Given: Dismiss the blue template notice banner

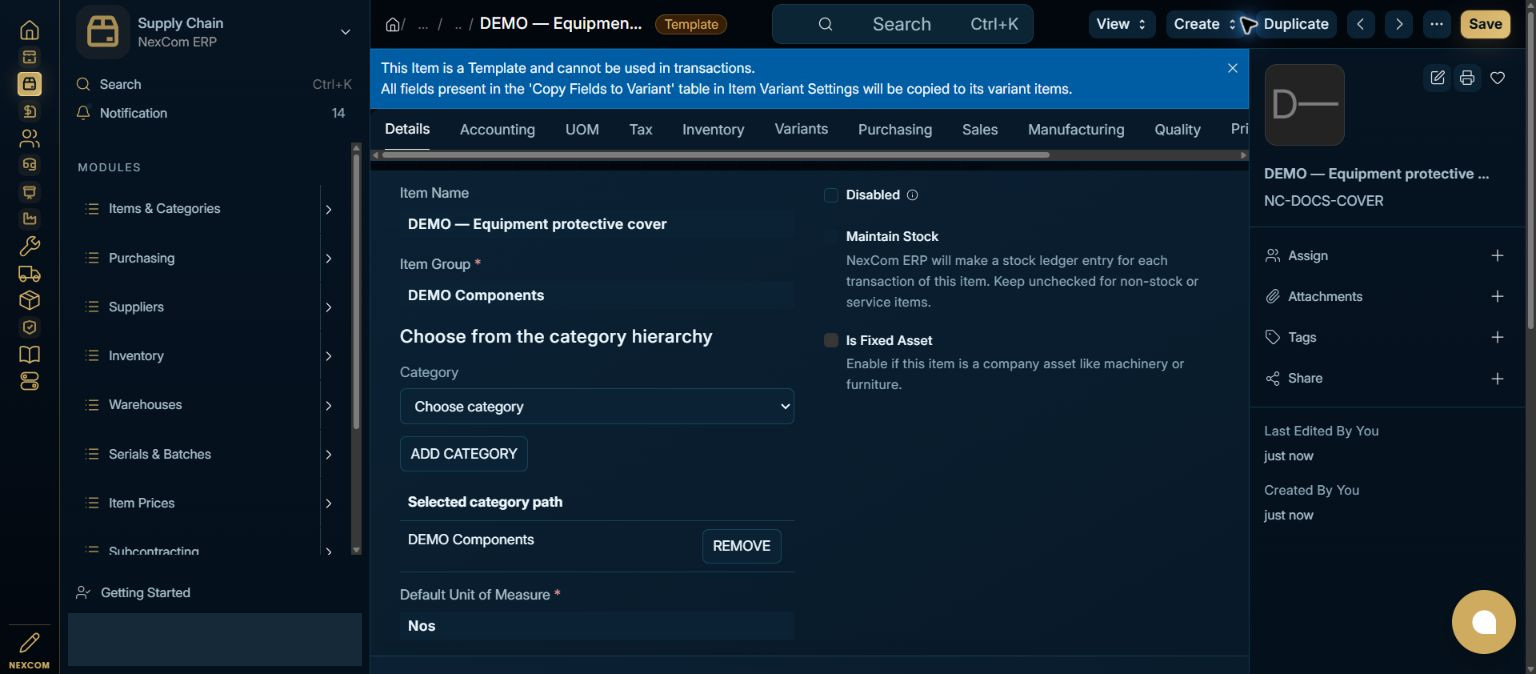Looking at the screenshot, I should [x=1232, y=68].
